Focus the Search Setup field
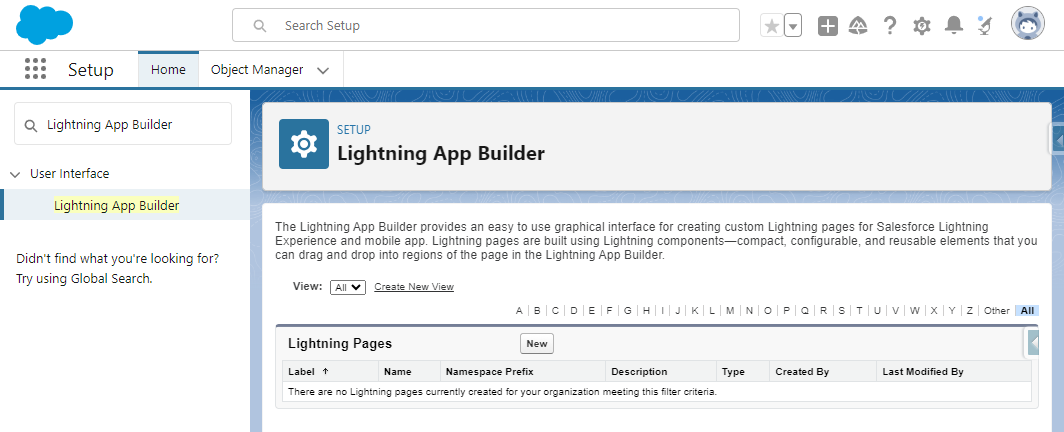Screen dimensions: 1064x432 [486, 25]
